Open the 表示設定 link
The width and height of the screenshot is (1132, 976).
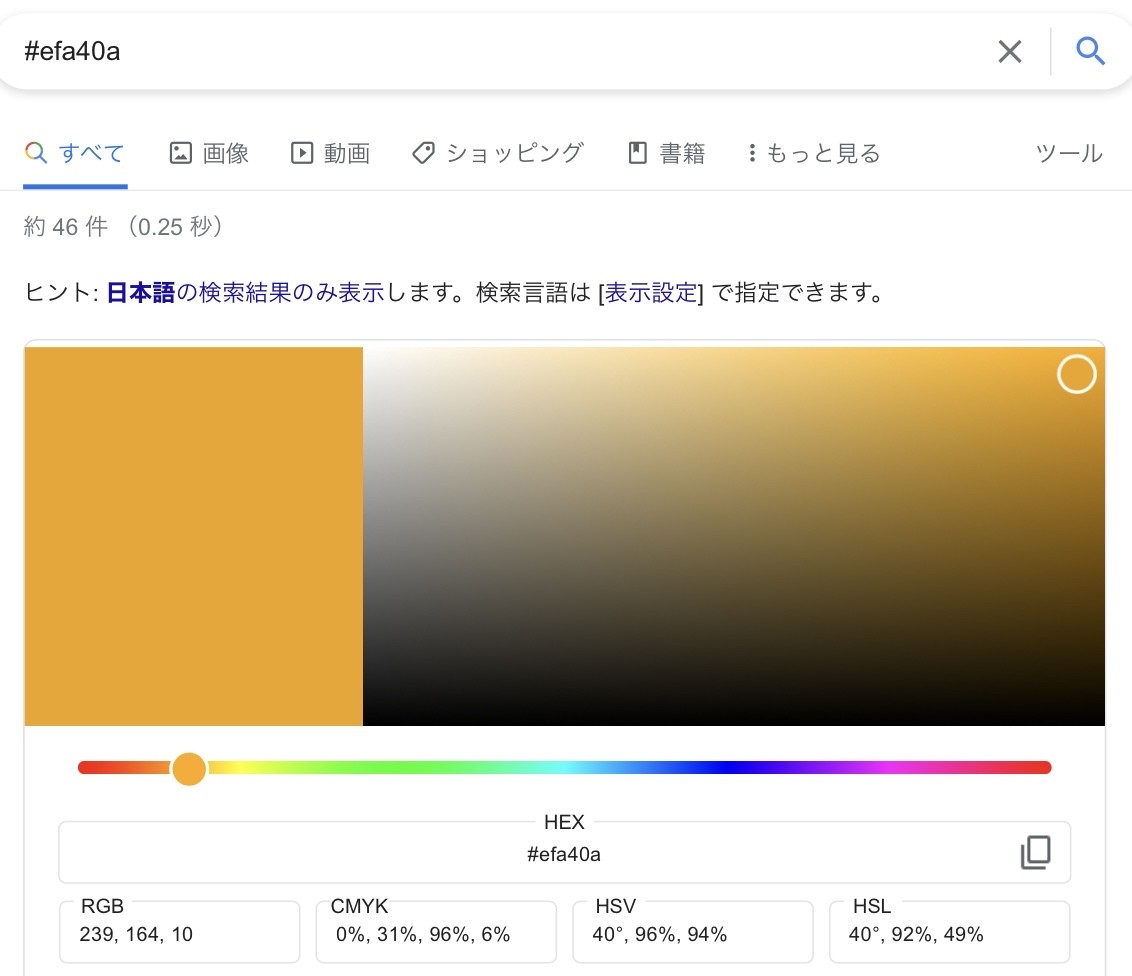pyautogui.click(x=651, y=293)
